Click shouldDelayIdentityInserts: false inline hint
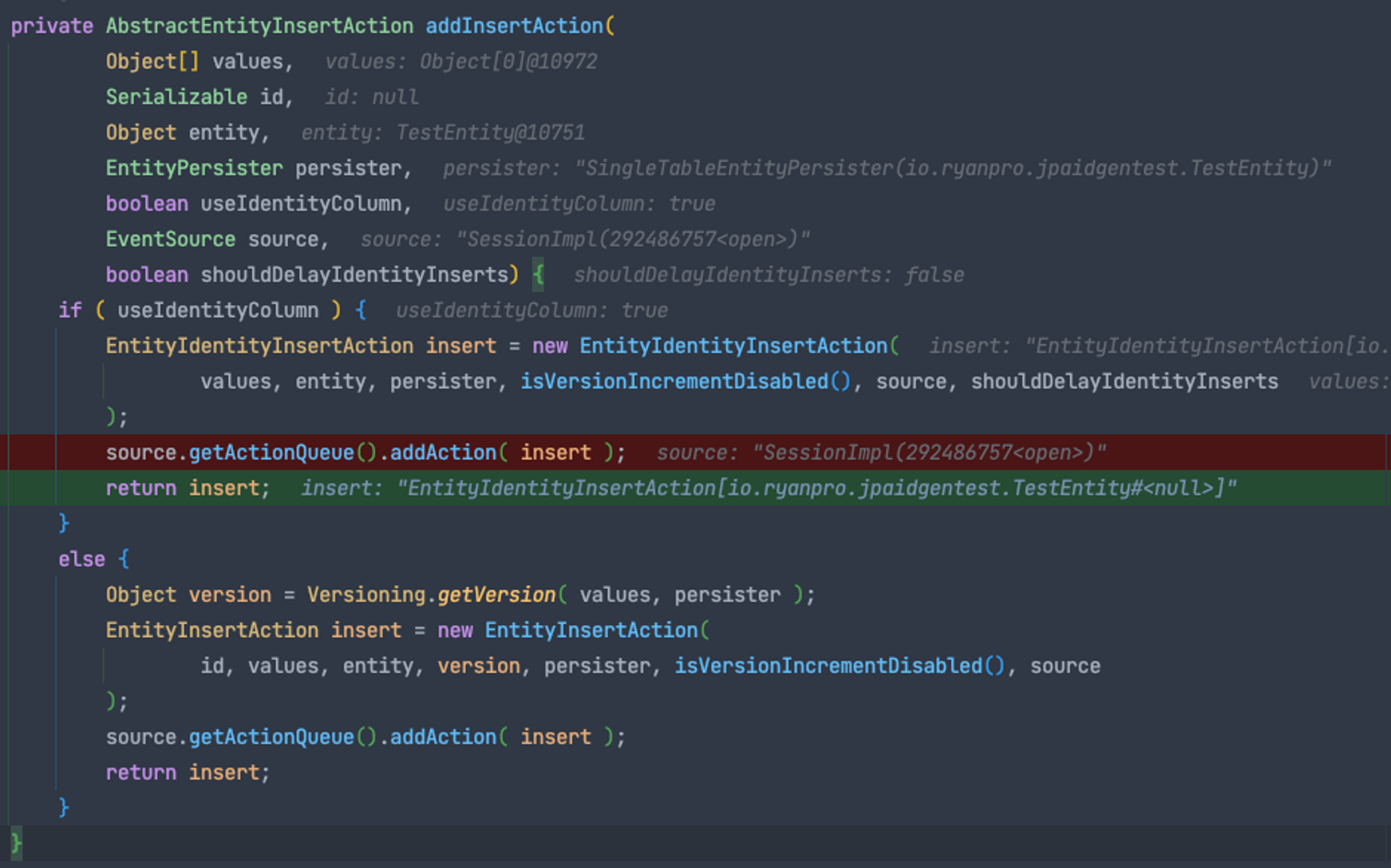This screenshot has width=1391, height=868. coord(769,275)
